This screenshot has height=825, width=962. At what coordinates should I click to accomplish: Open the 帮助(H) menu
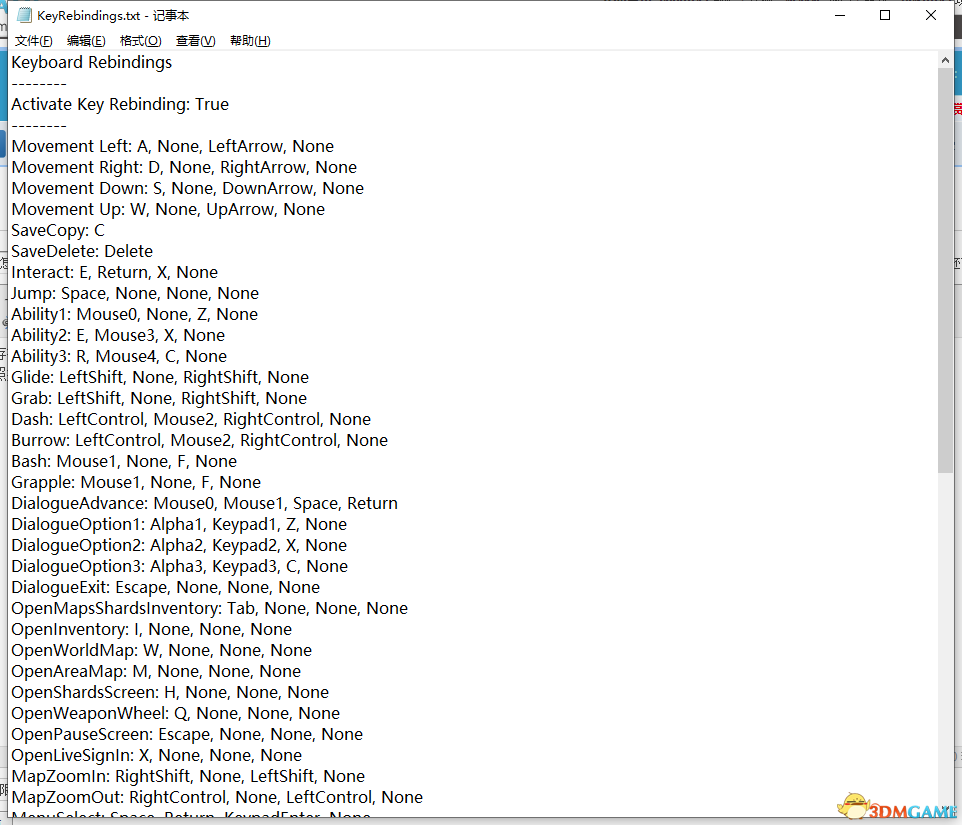click(250, 40)
